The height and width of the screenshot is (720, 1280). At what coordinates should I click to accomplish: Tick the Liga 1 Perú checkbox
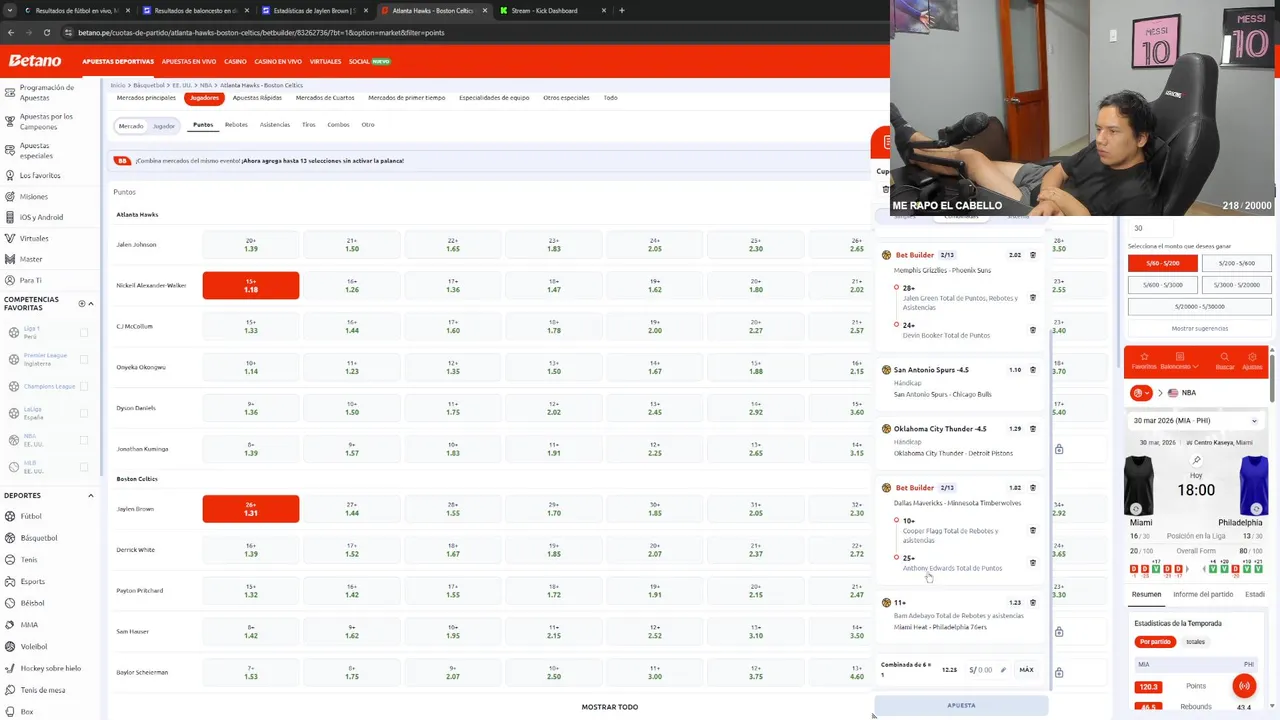[x=84, y=333]
